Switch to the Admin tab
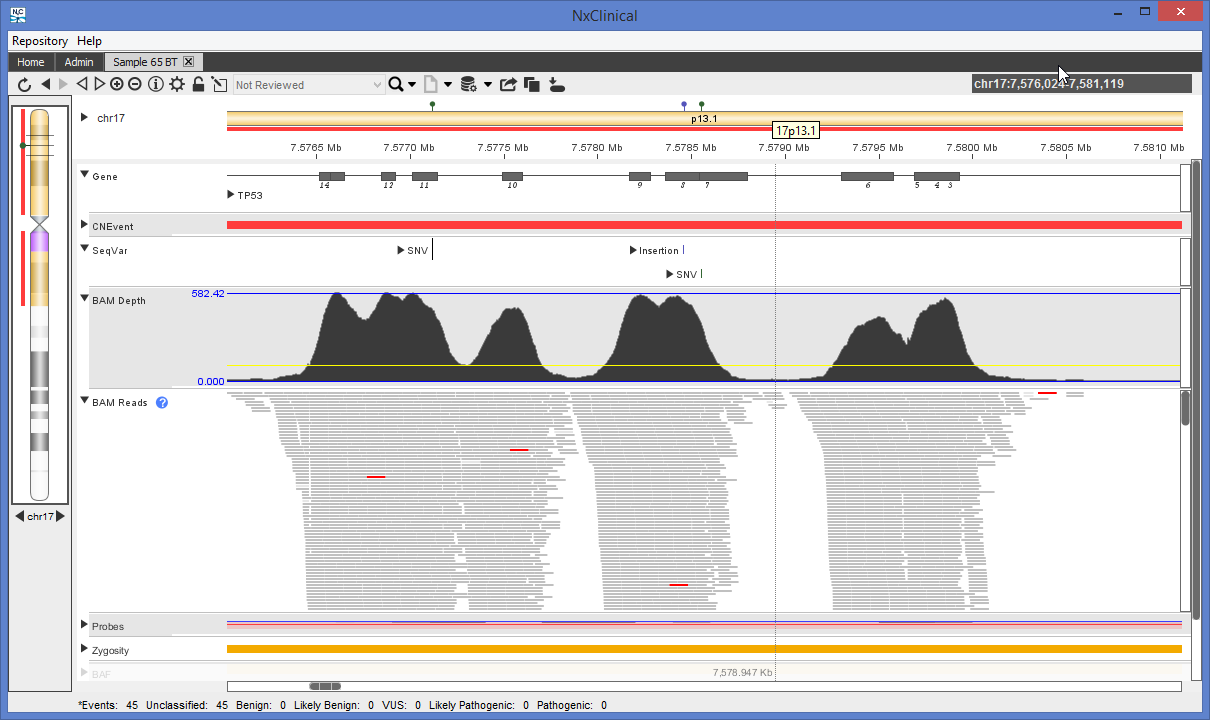 [79, 62]
